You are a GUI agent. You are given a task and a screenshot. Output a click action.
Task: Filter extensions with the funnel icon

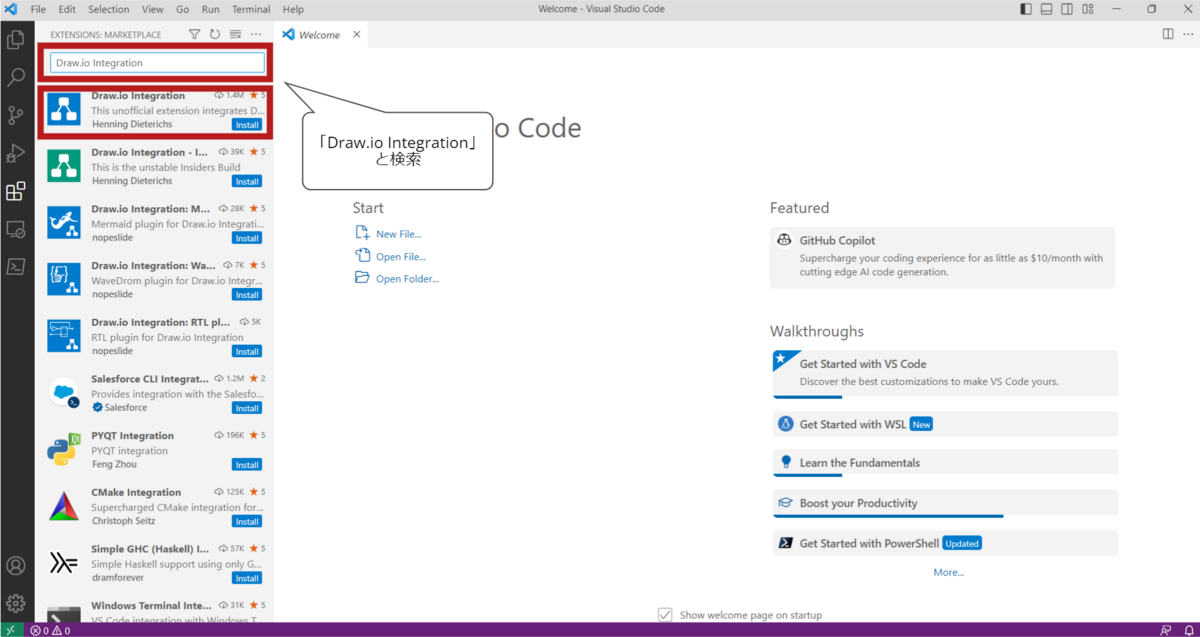(195, 34)
